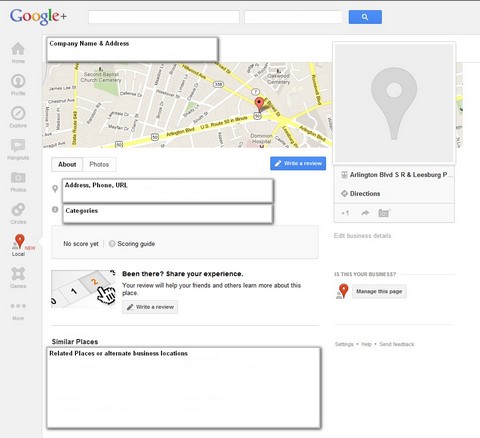Open the Explore compass icon
The image size is (480, 438).
tap(18, 113)
